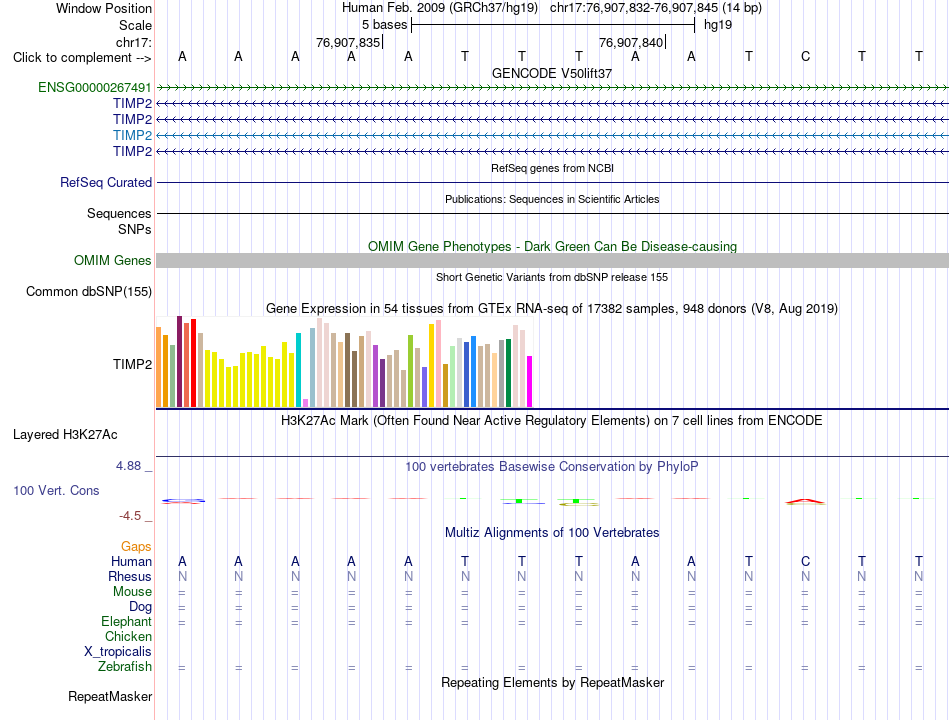Click the 'Click to complement -->' label
The image size is (950, 720).
pos(82,58)
